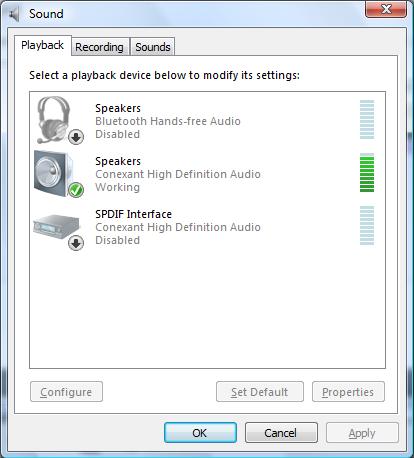
Task: Select Bluetooth Hands-free Audio list entry
Action: coord(207,121)
